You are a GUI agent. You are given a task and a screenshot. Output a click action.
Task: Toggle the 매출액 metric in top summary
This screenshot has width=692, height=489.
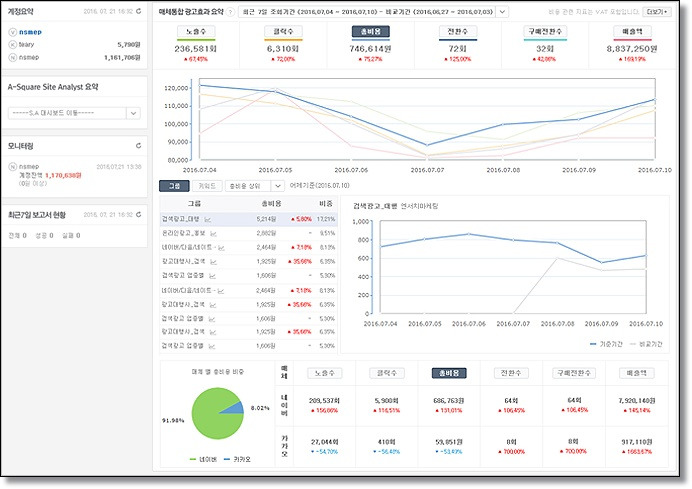[632, 31]
